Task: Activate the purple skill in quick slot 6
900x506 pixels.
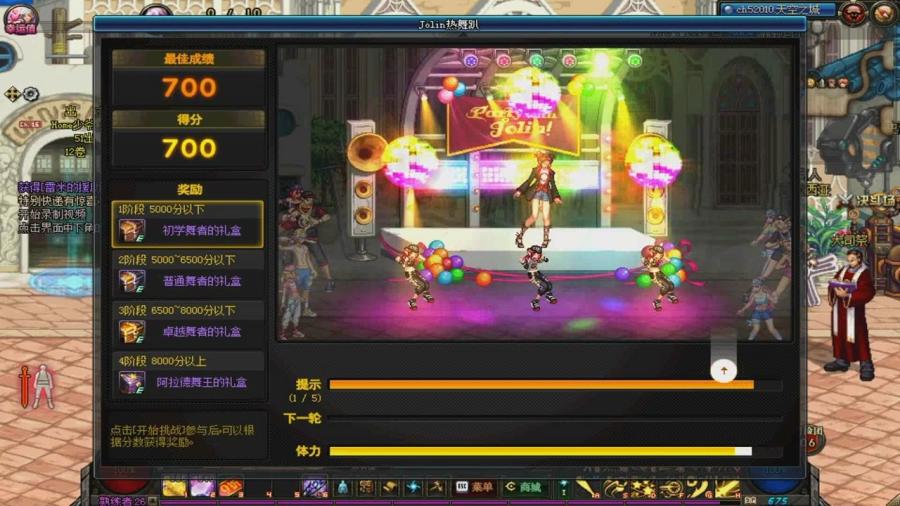Action: [x=314, y=488]
